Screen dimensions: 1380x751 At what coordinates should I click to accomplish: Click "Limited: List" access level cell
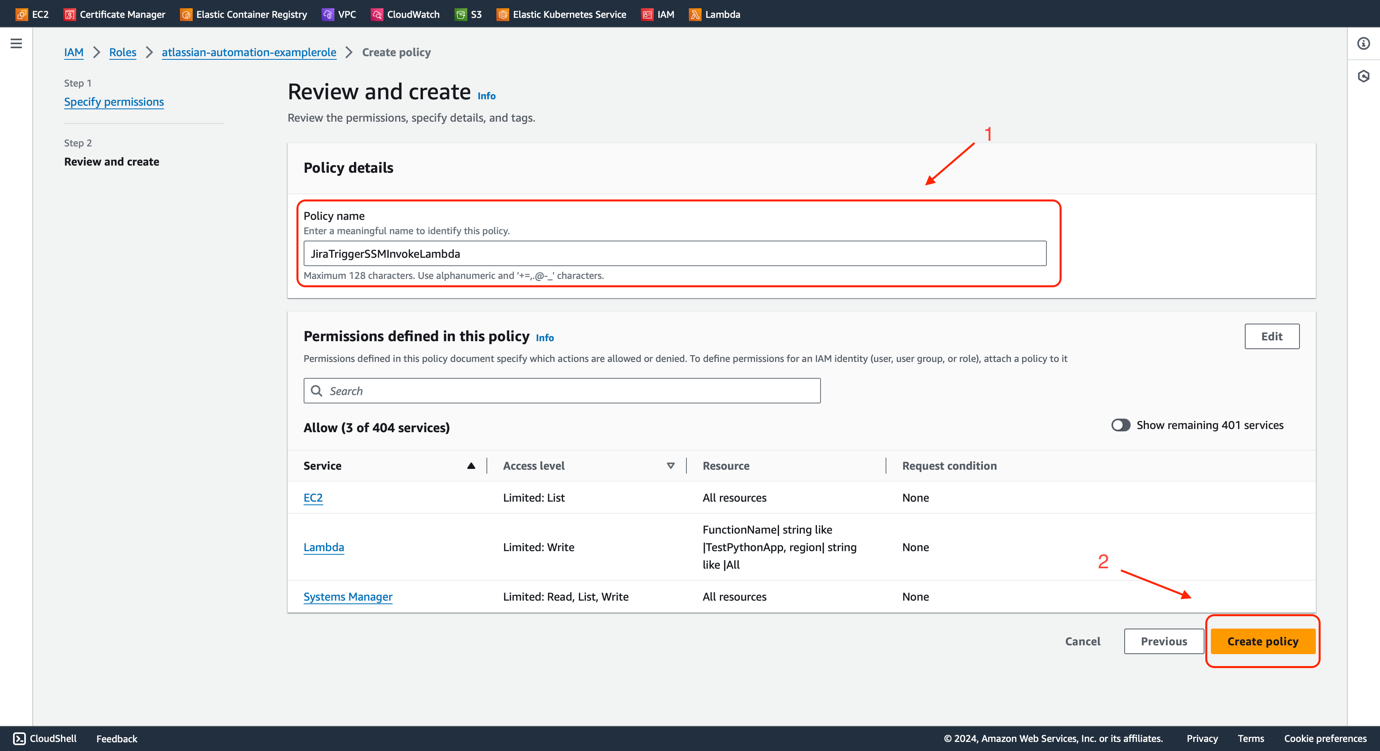point(534,498)
